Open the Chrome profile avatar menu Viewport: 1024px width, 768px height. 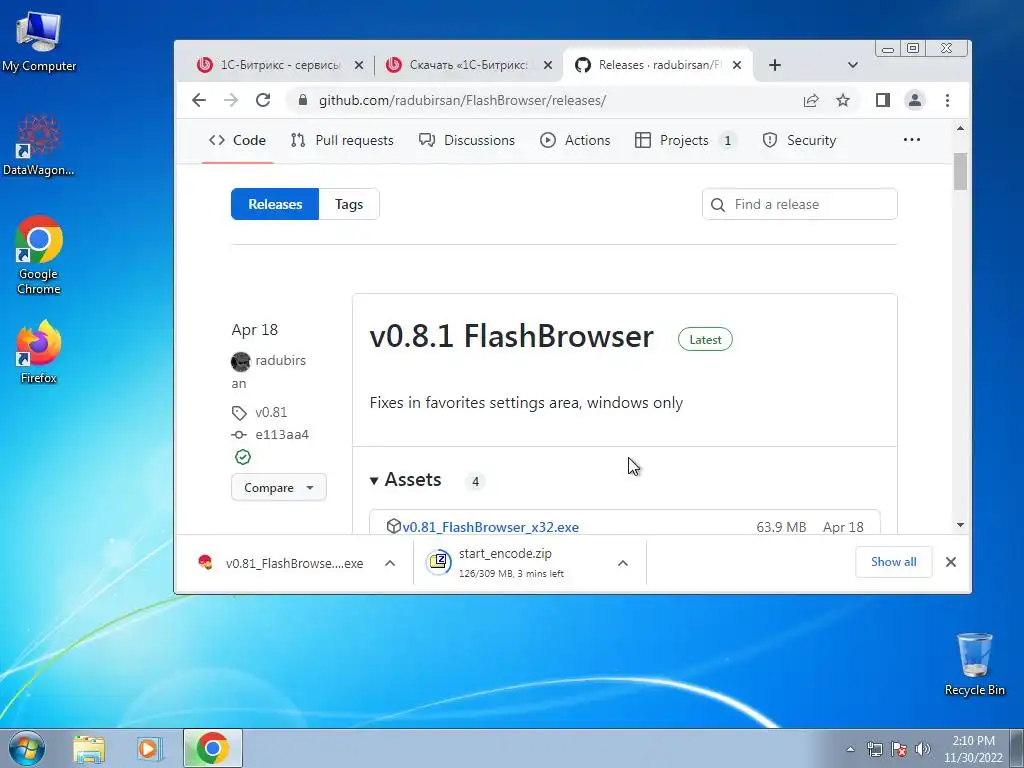[915, 100]
